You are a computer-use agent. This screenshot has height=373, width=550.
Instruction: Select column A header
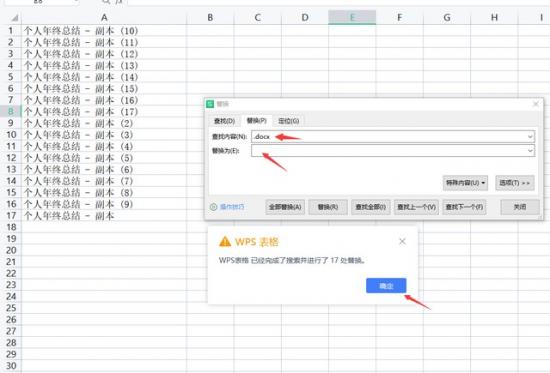104,18
